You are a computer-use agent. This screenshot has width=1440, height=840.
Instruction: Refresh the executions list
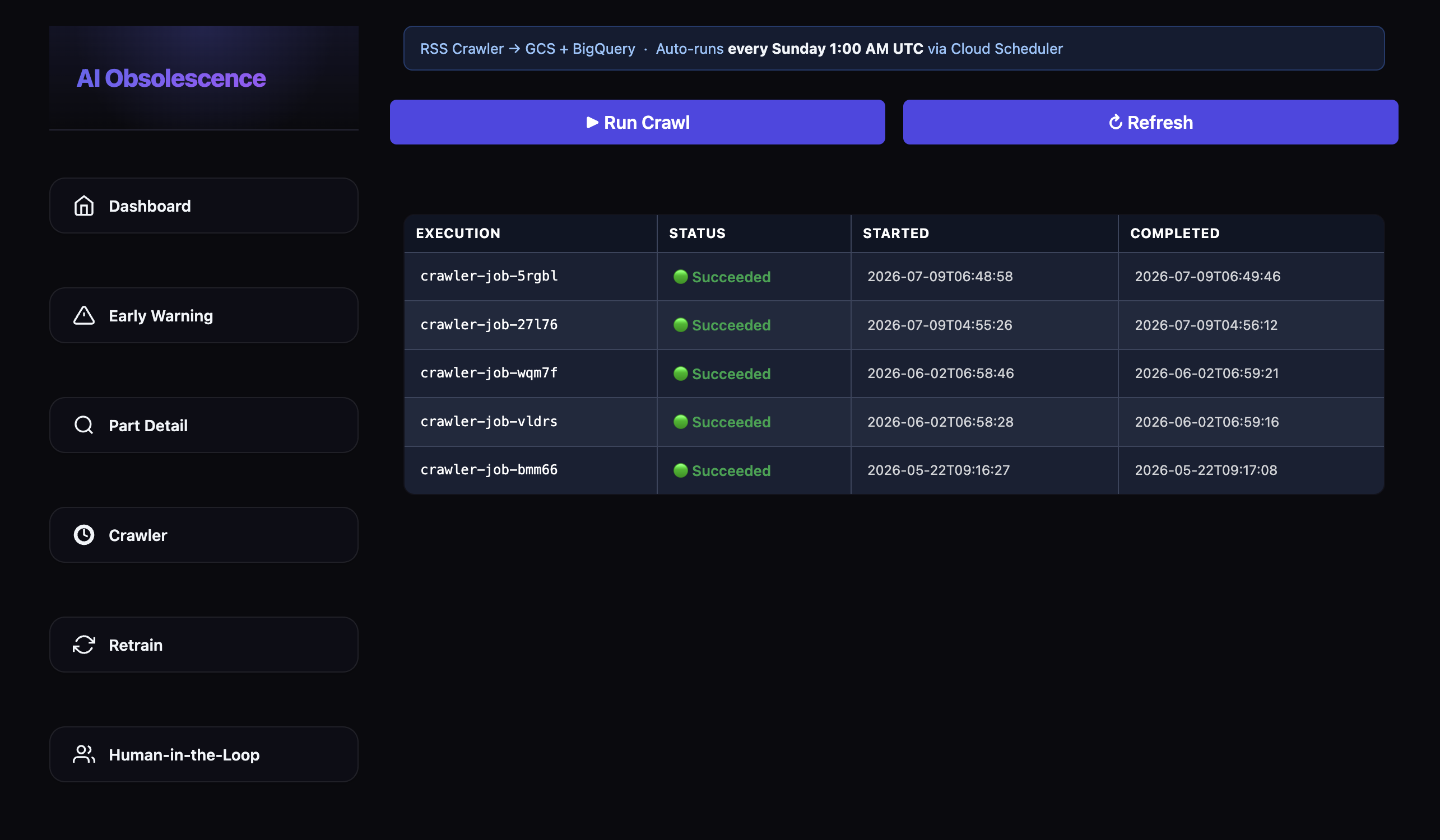1150,122
